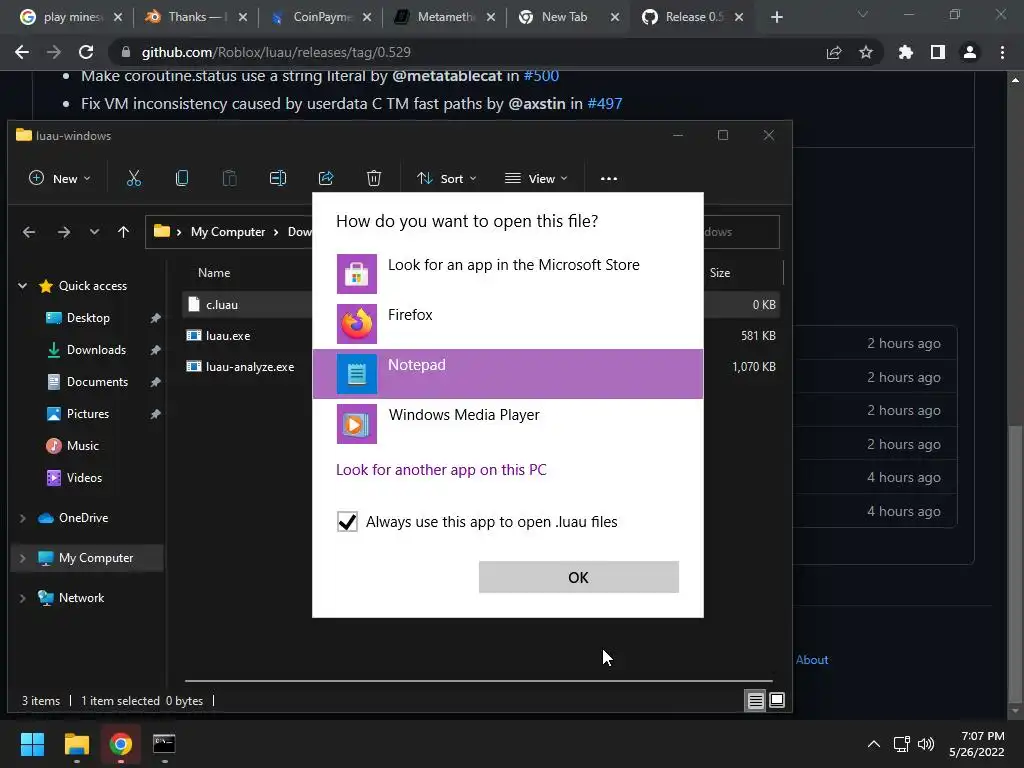Click the Share icon in Explorer toolbar
The image size is (1024, 768).
[x=326, y=178]
